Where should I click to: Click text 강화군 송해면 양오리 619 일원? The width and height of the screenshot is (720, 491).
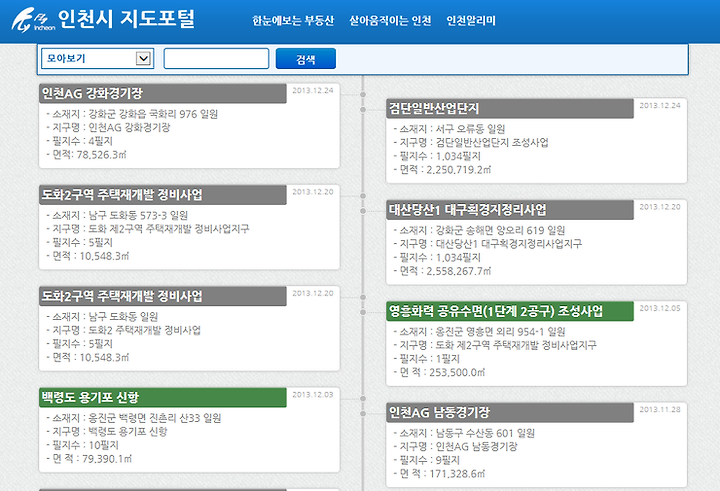(500, 231)
